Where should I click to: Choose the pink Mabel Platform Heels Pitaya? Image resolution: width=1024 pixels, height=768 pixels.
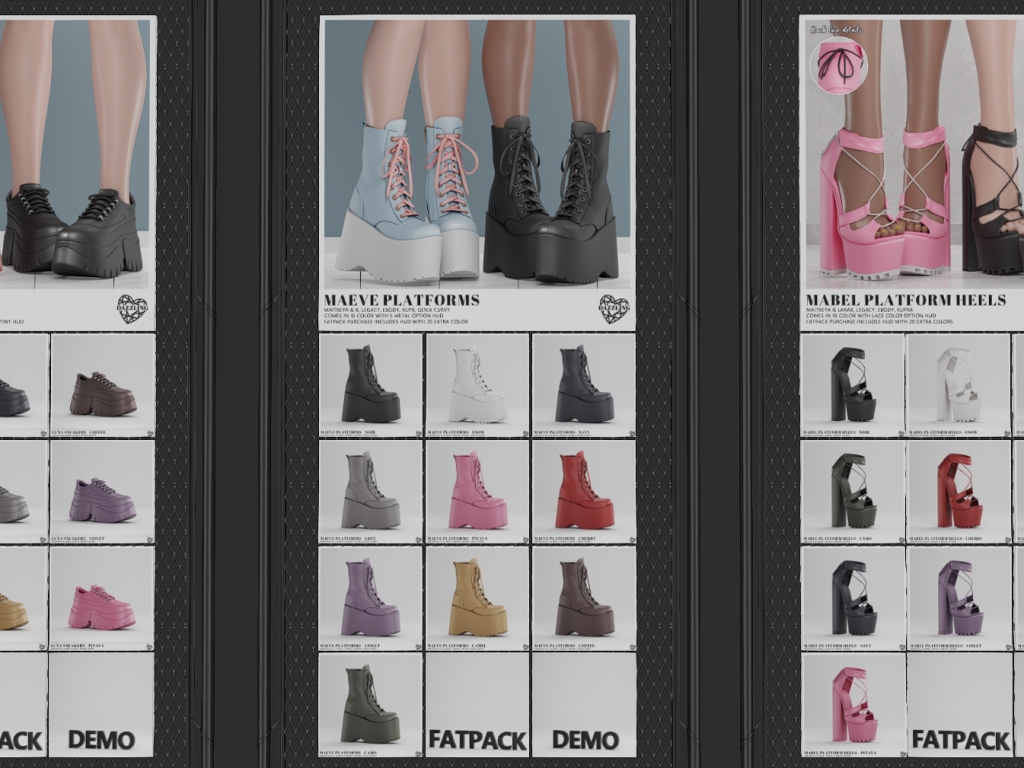[852, 705]
